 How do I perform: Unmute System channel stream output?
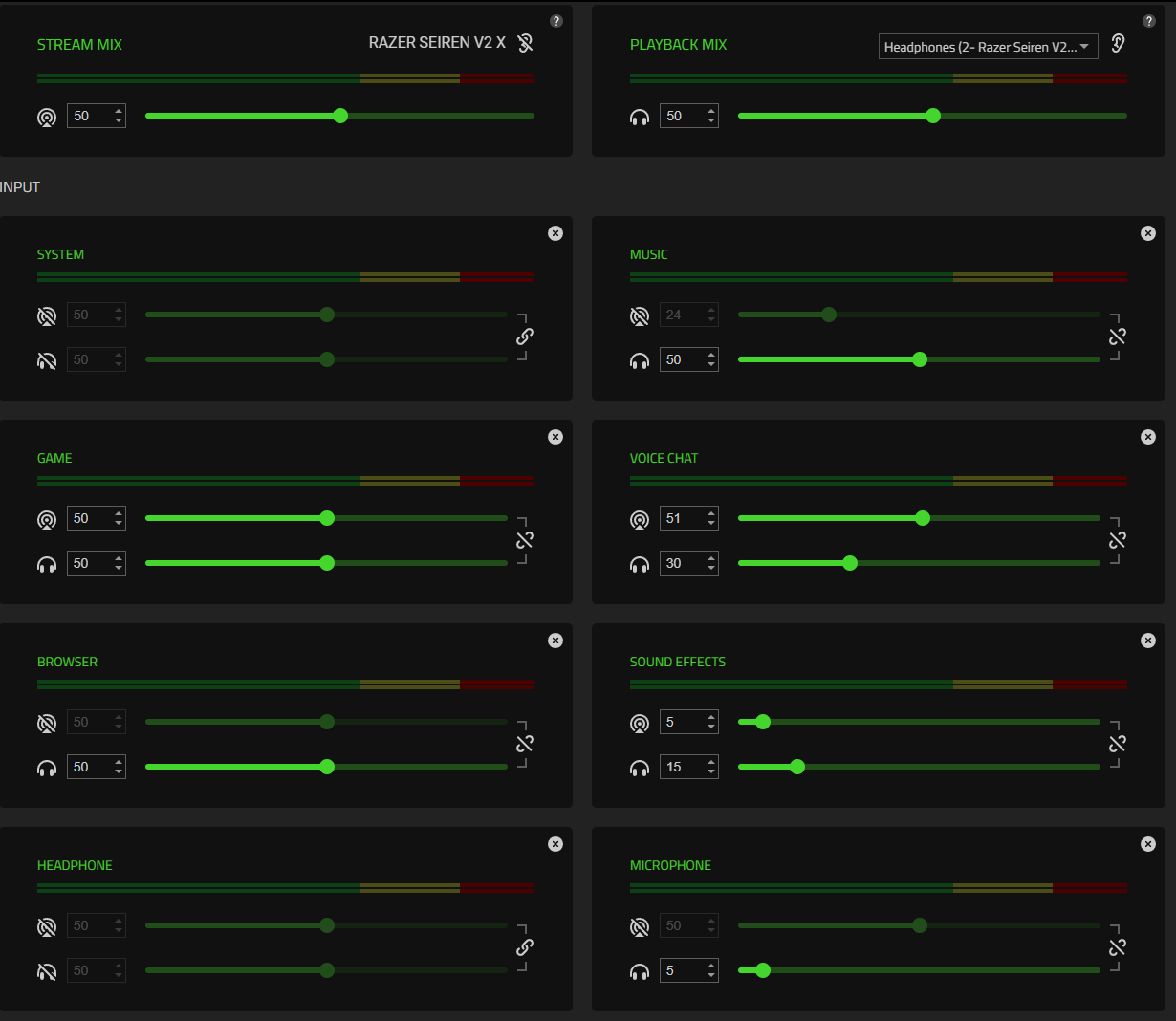47,315
